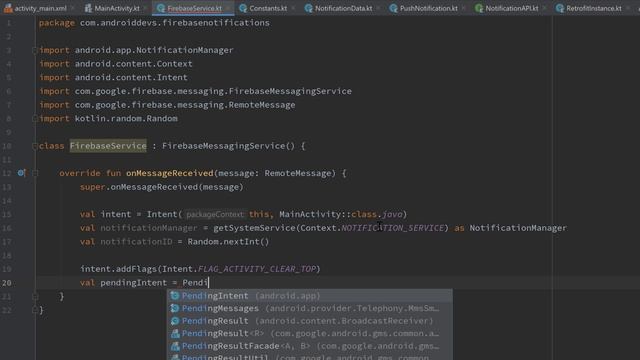This screenshot has width=640, height=360.
Task: Click the fold end marker at line 8
Action: (x=35, y=118)
